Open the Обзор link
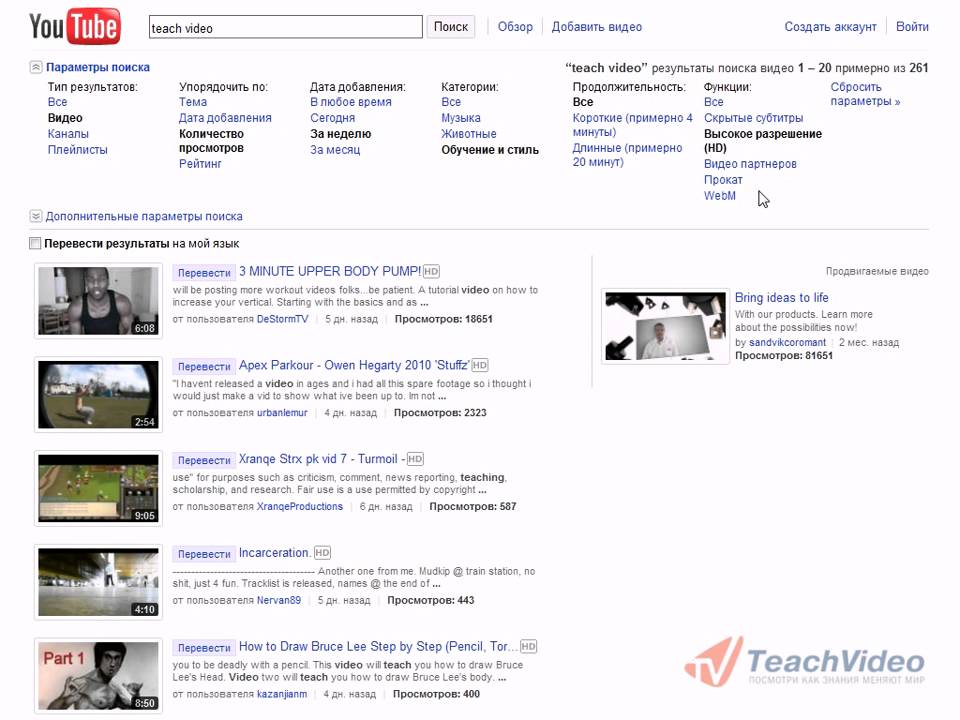Viewport: 960px width, 720px height. click(x=515, y=27)
